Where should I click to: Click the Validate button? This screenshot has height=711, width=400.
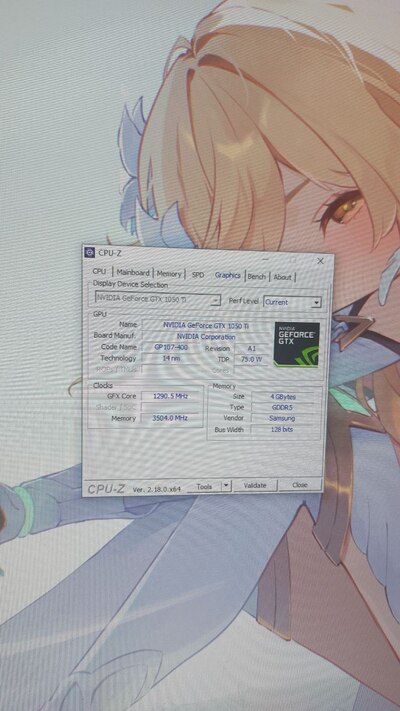coord(255,485)
